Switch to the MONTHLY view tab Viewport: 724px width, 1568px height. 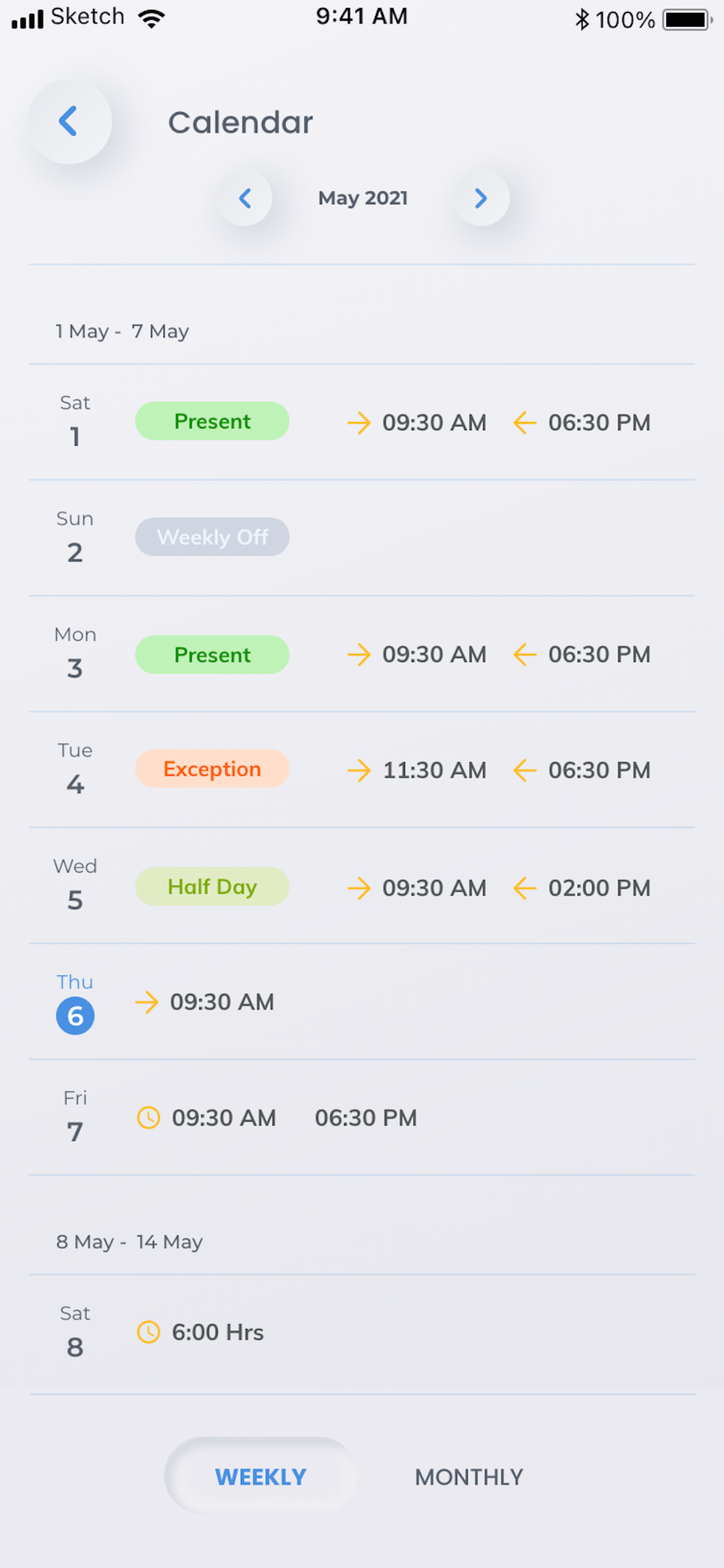469,1477
